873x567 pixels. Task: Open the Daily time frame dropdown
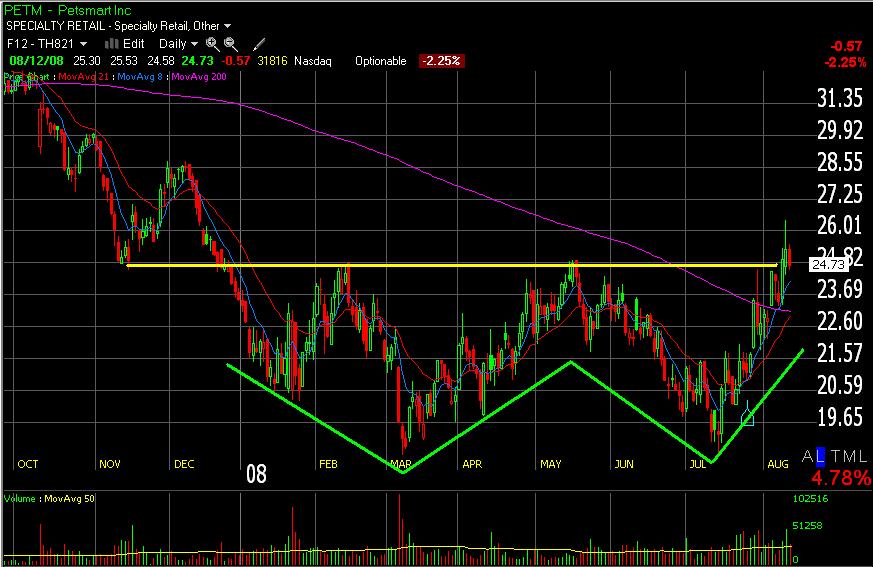(x=178, y=43)
